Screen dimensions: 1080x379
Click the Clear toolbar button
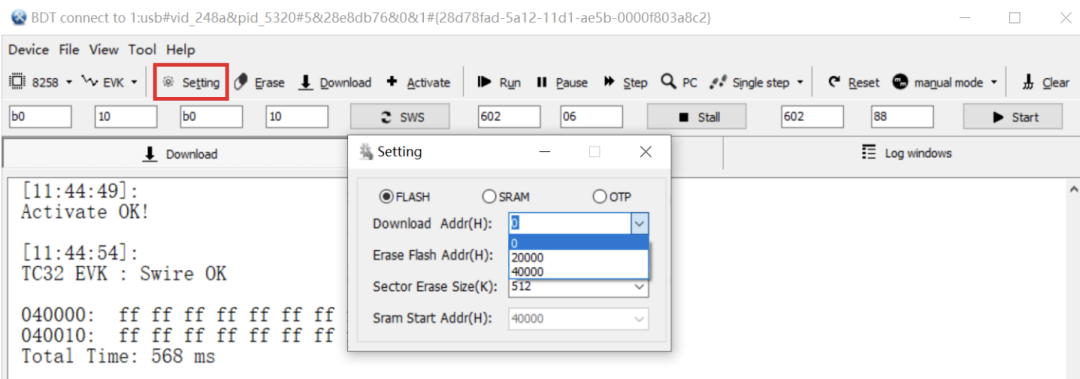tap(1046, 83)
